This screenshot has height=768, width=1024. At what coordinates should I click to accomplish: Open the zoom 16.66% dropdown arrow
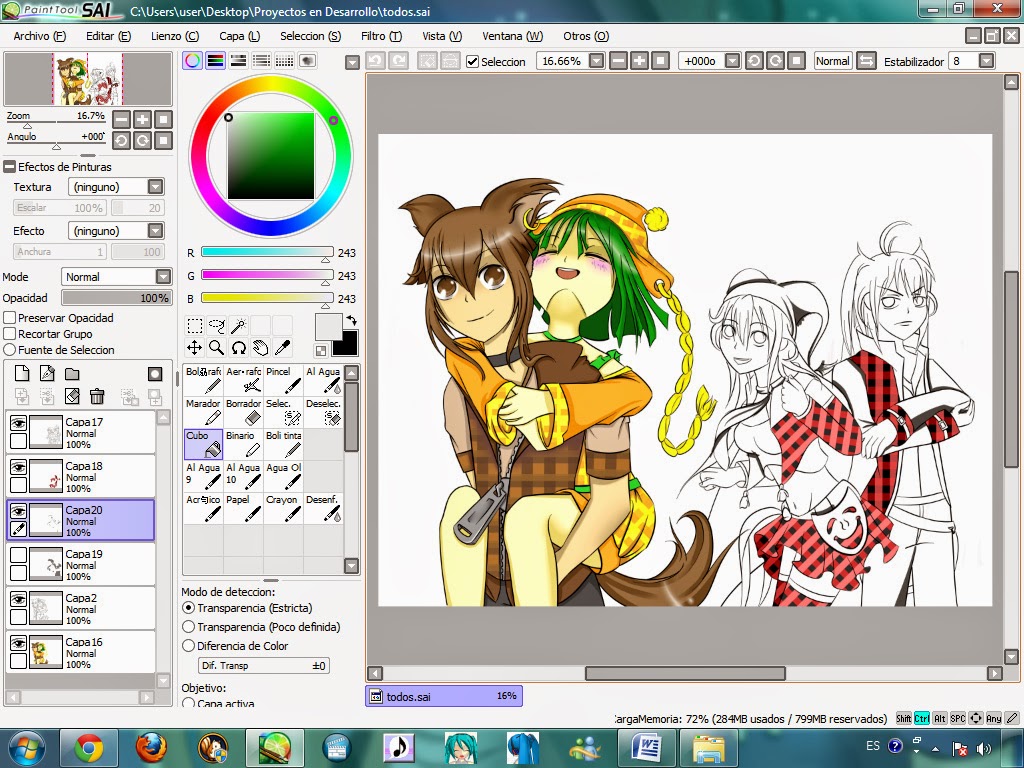point(596,61)
